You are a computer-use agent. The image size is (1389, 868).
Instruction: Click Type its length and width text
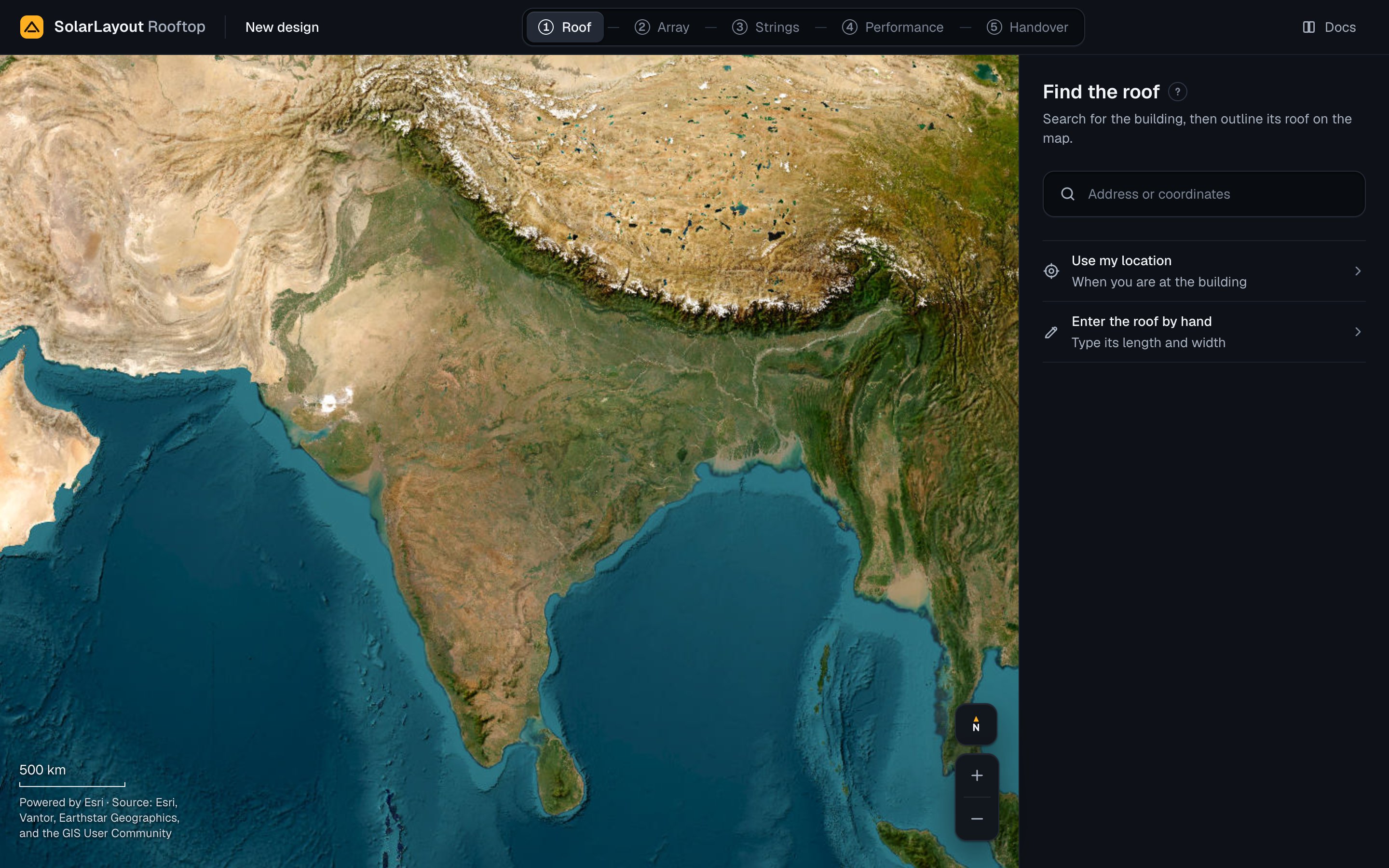click(x=1148, y=343)
